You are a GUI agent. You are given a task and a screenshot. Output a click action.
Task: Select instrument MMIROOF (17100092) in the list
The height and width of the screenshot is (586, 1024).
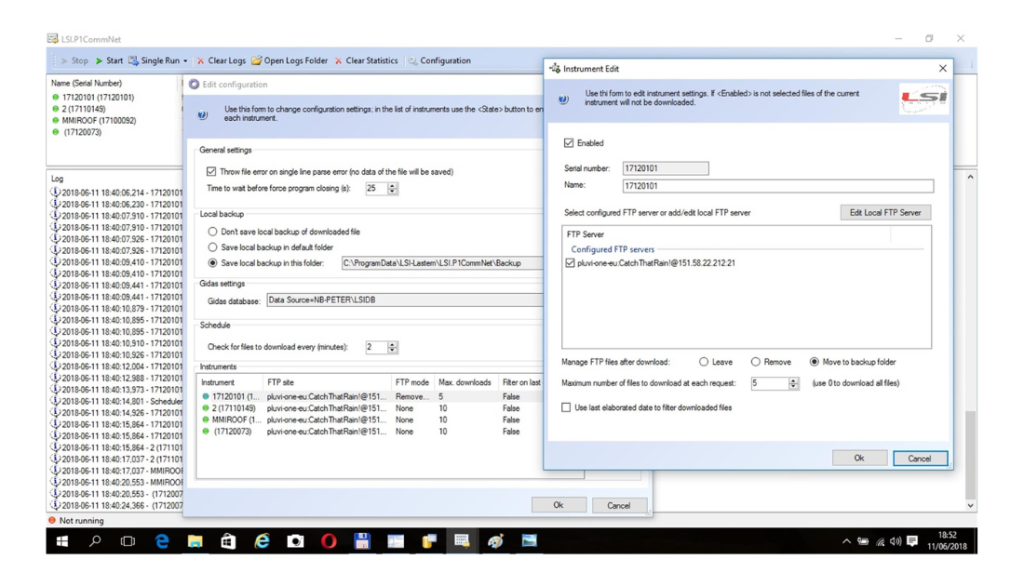pyautogui.click(x=94, y=120)
